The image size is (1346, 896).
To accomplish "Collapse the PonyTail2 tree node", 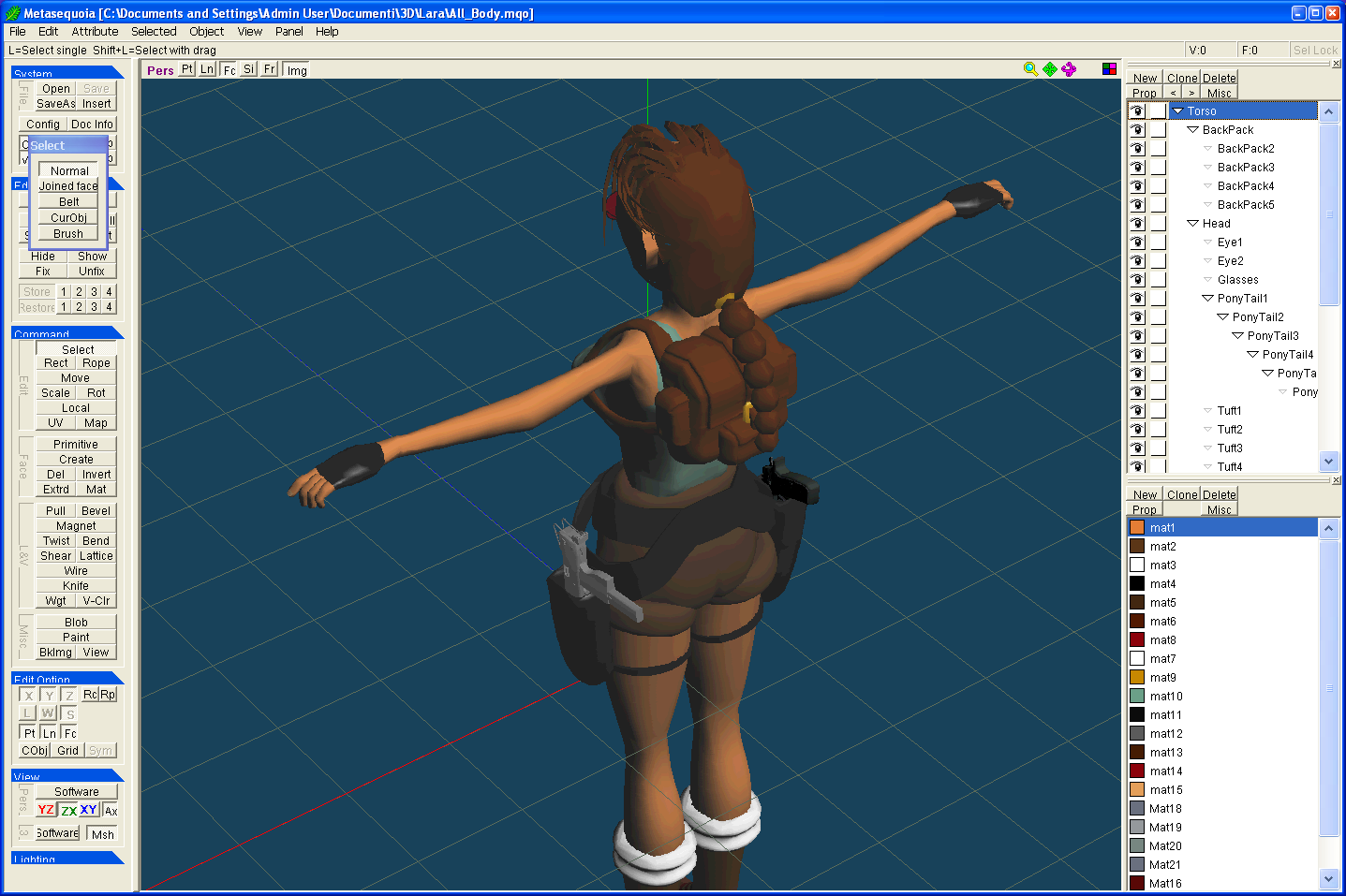I will tap(1222, 317).
